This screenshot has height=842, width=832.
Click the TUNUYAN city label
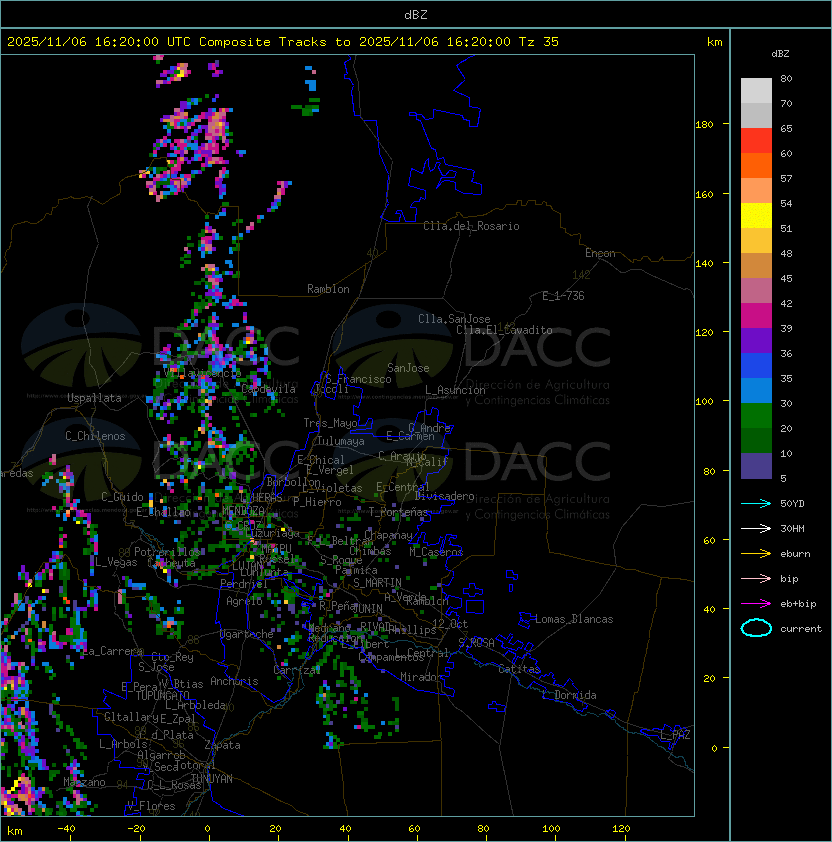pos(212,779)
